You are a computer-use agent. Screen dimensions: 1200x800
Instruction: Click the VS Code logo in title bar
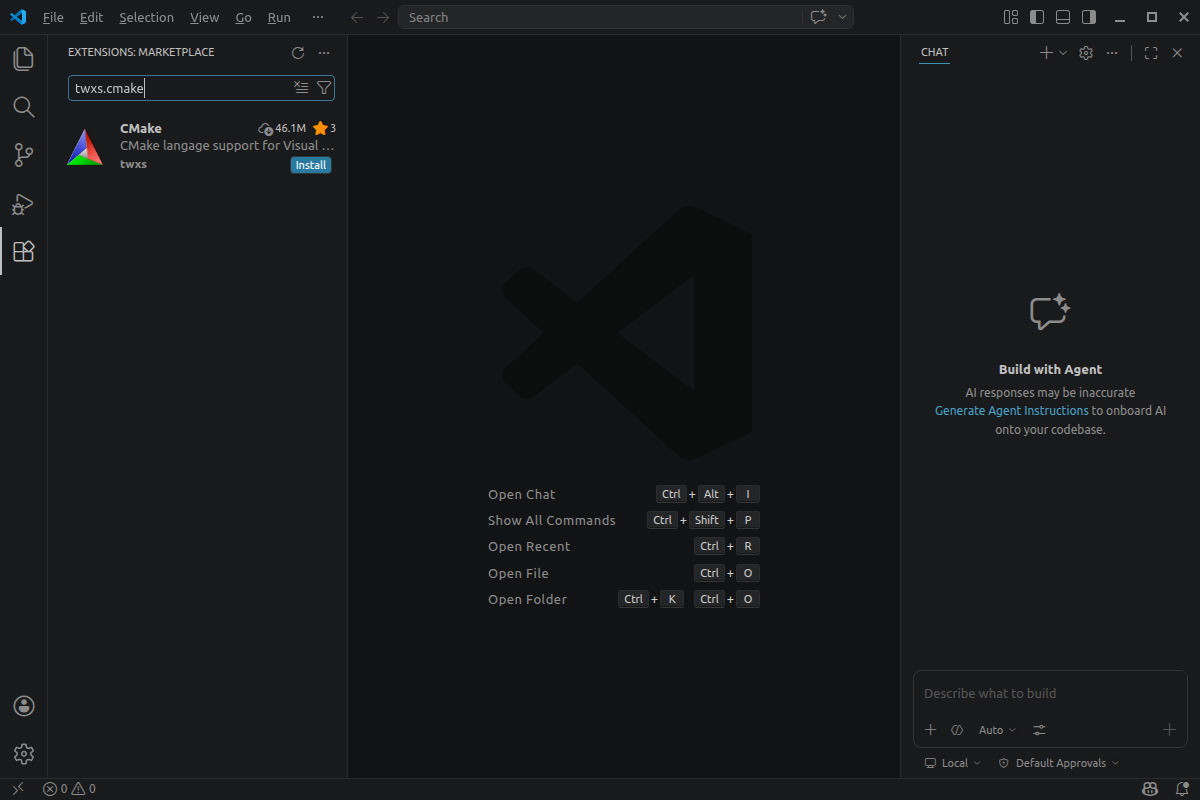point(18,17)
